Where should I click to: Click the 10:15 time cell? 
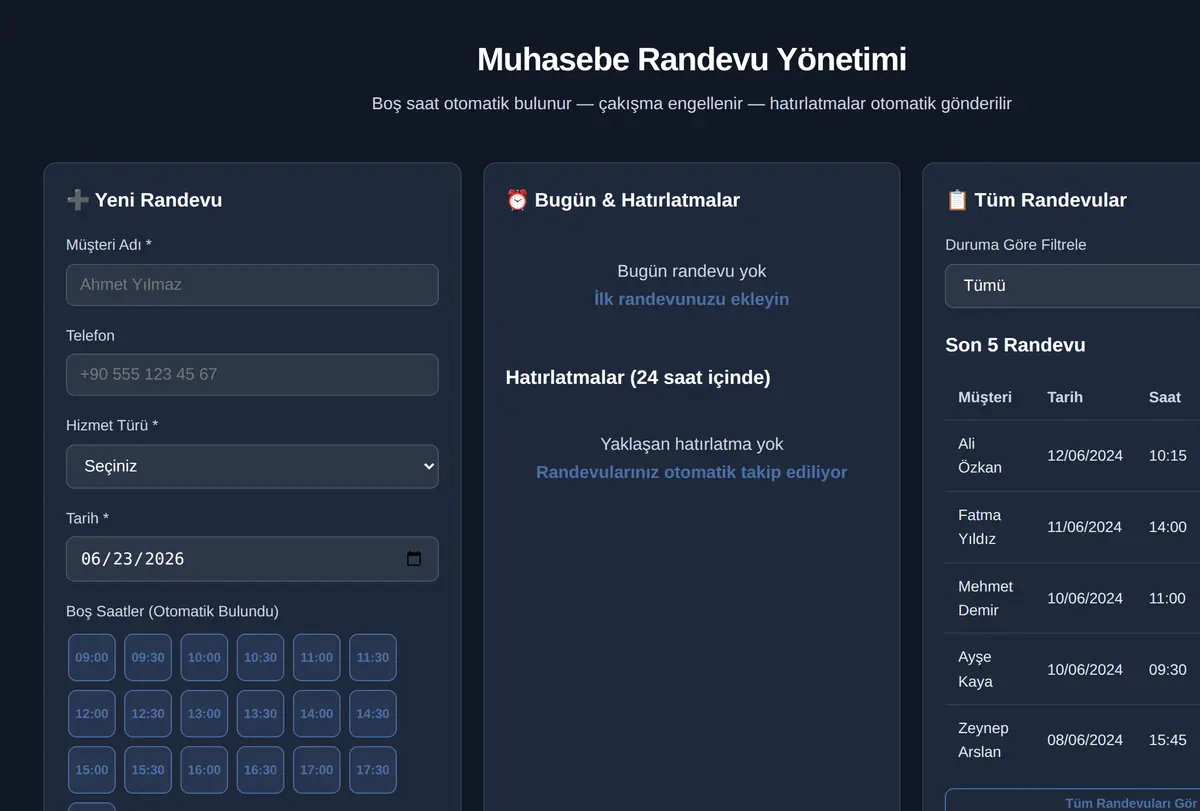[1168, 455]
